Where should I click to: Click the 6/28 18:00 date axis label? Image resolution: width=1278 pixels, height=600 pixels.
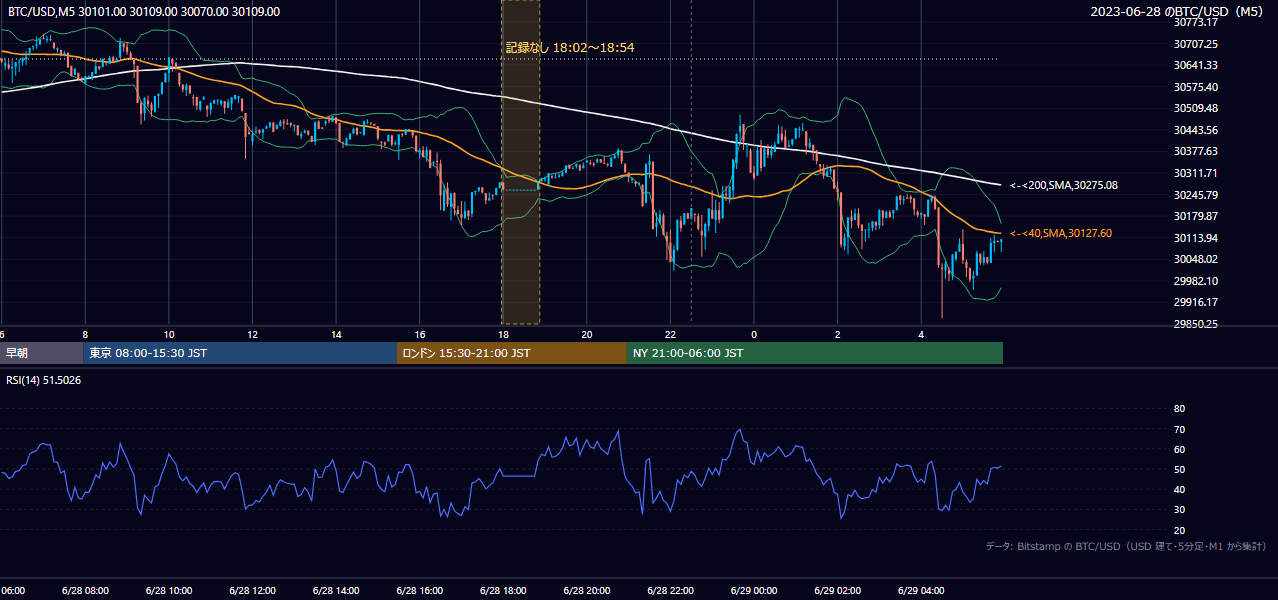point(503,591)
